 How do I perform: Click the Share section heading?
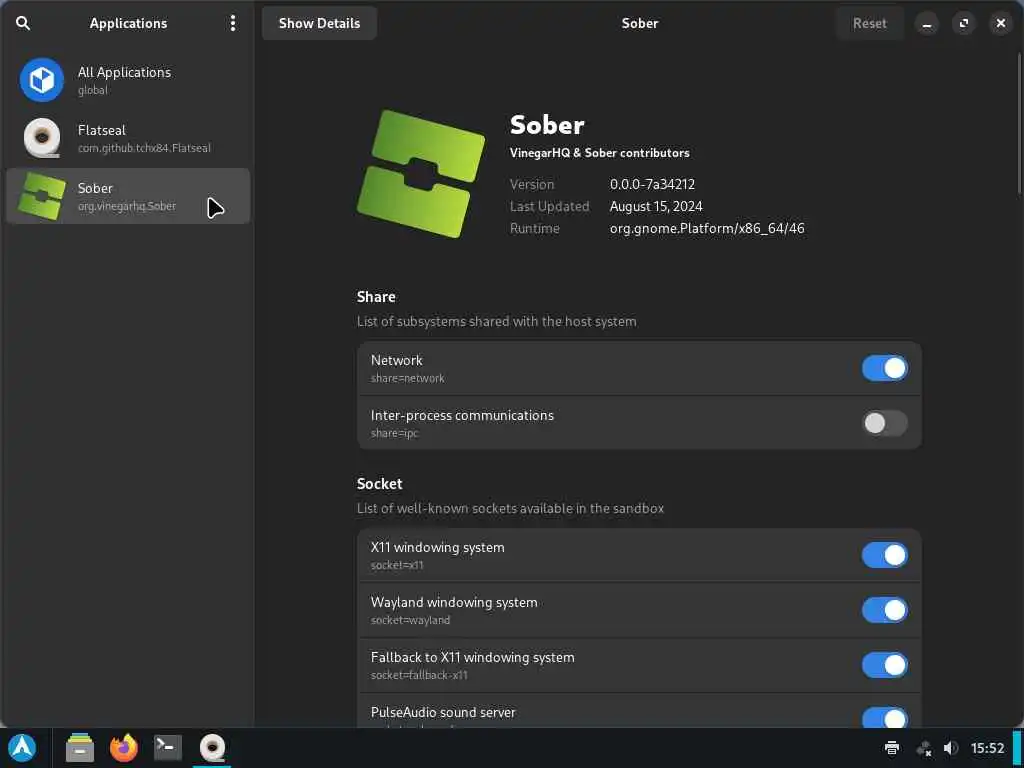(376, 296)
